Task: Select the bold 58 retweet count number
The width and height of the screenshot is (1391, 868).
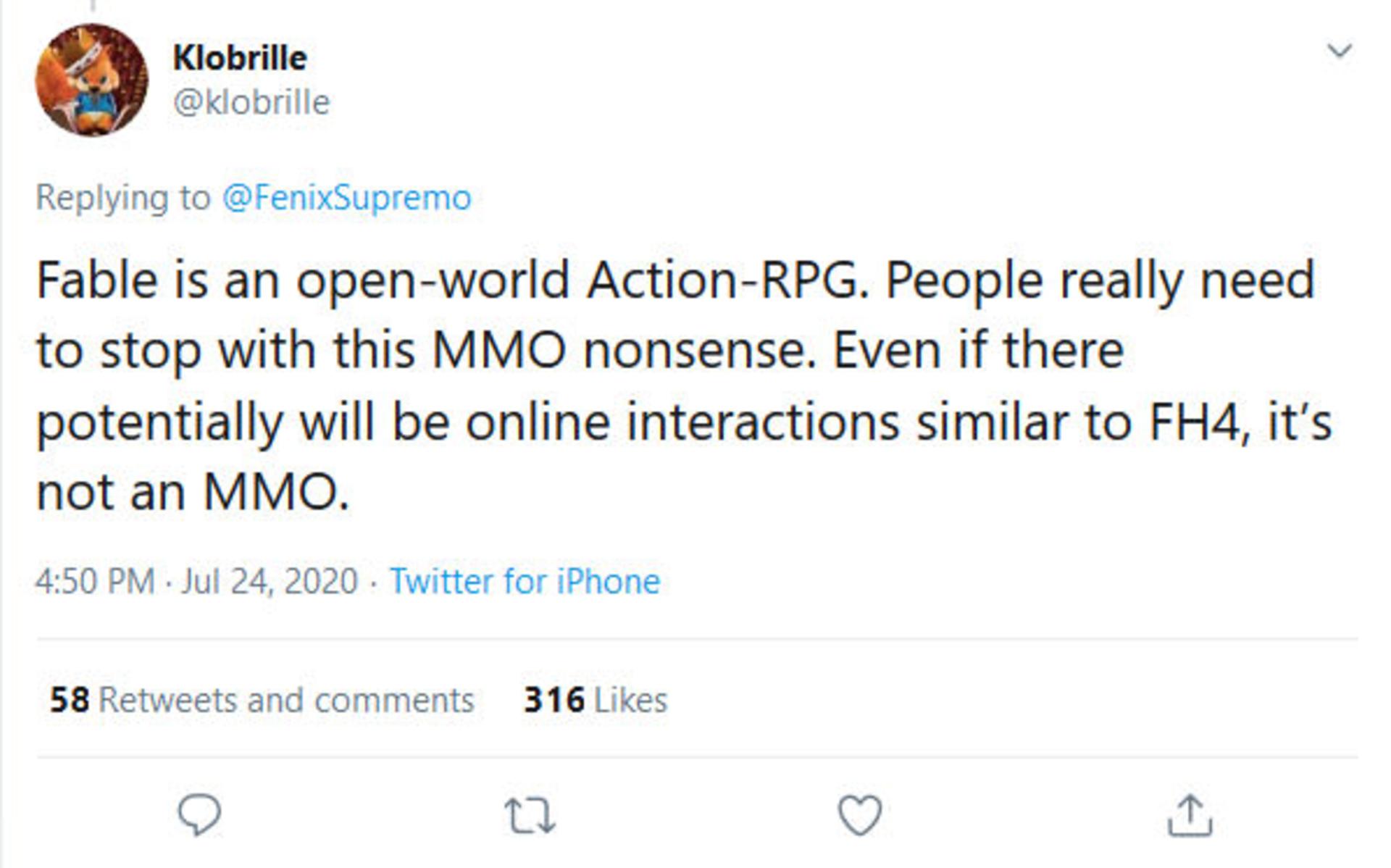Action: [70, 700]
